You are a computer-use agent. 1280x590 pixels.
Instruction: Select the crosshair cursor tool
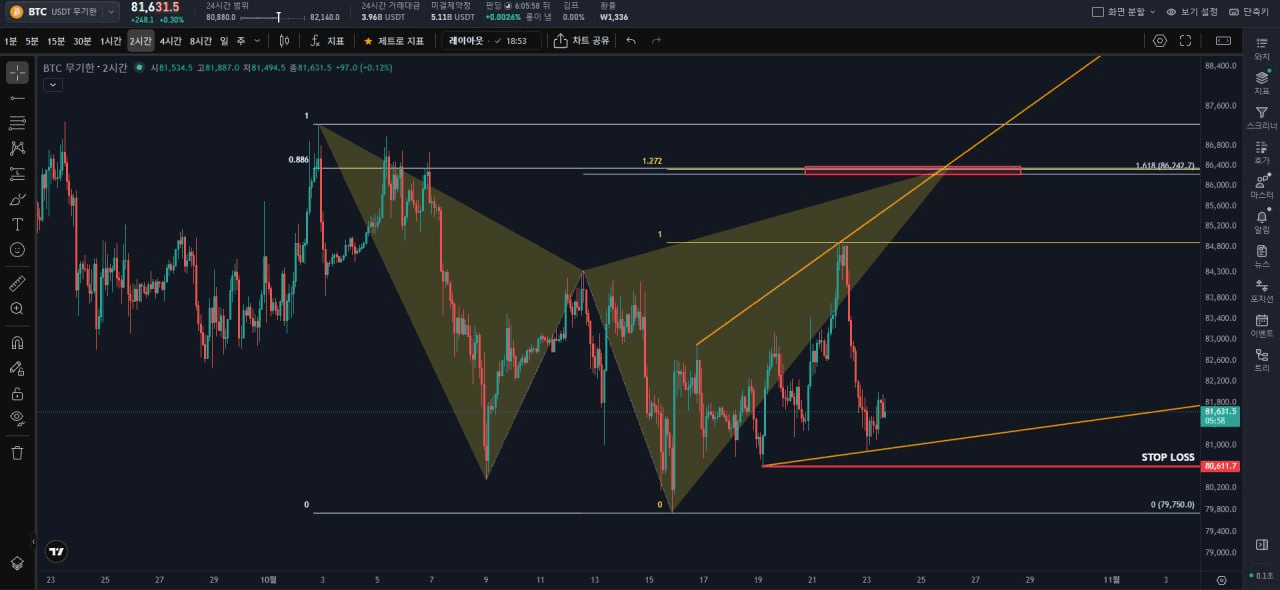[17, 73]
